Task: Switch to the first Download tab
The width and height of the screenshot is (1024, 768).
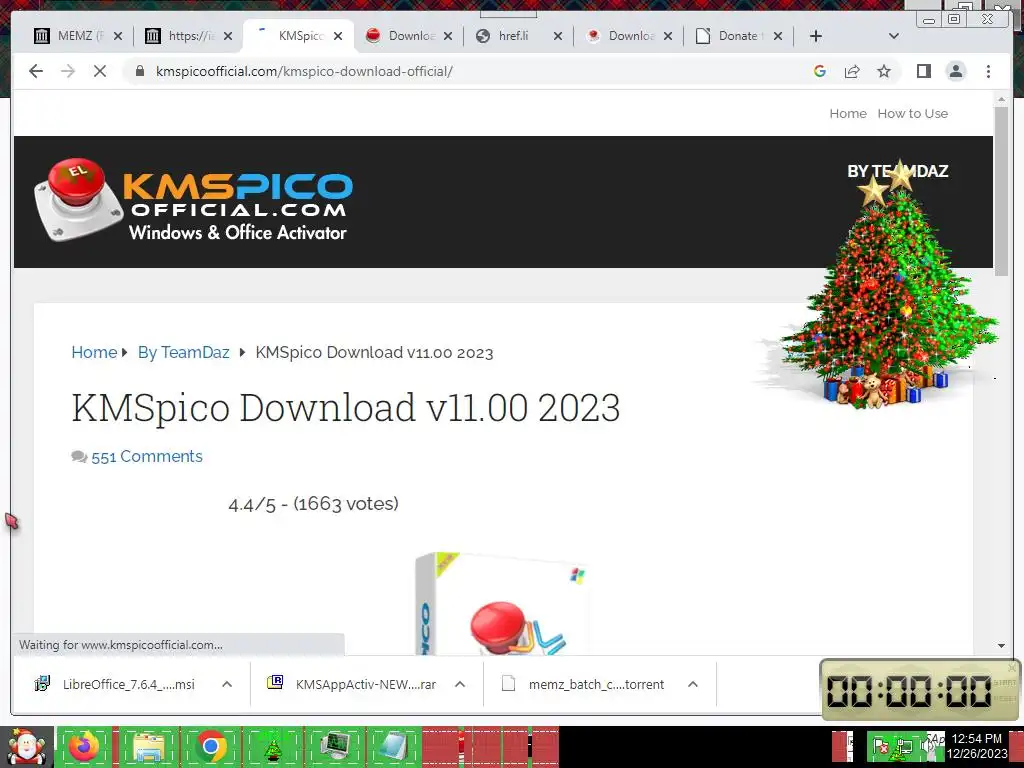Action: click(408, 36)
